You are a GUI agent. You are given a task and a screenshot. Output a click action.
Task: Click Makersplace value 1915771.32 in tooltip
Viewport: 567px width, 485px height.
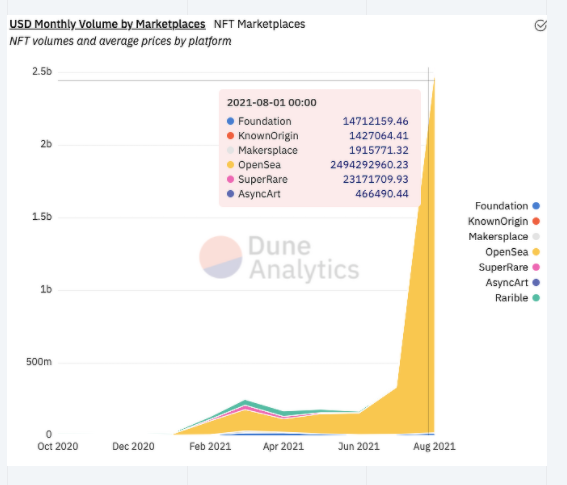pos(379,150)
